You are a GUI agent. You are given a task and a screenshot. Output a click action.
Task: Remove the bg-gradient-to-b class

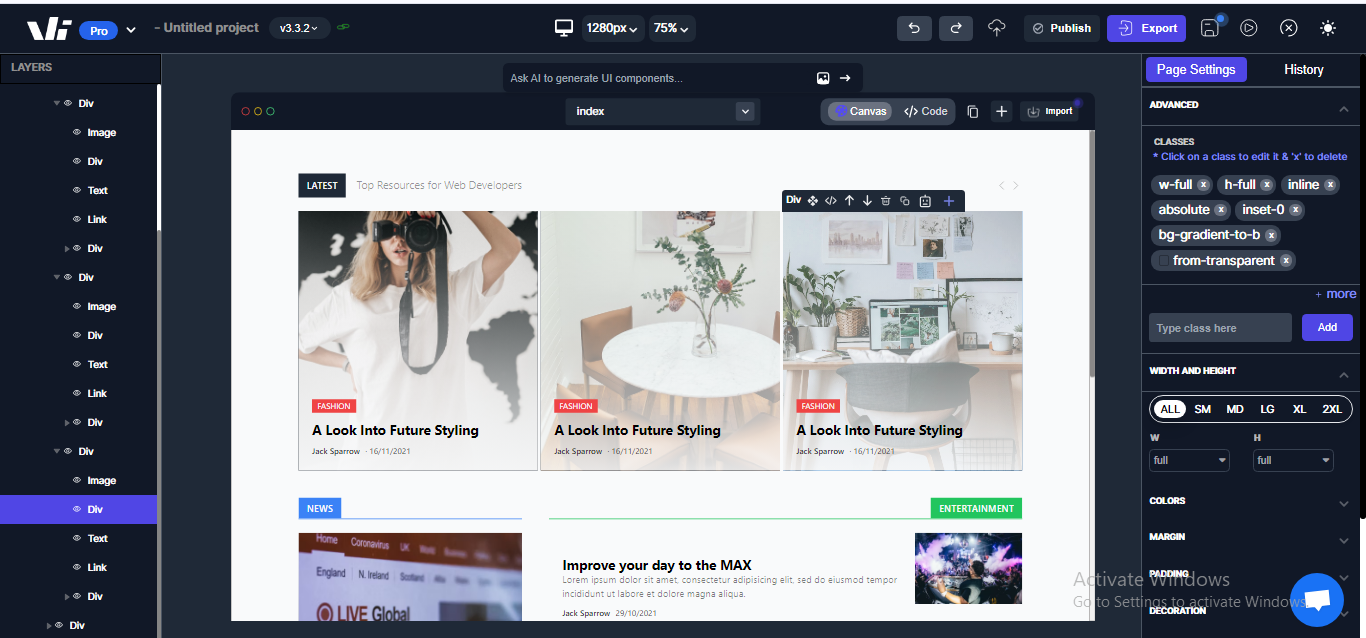(1271, 235)
